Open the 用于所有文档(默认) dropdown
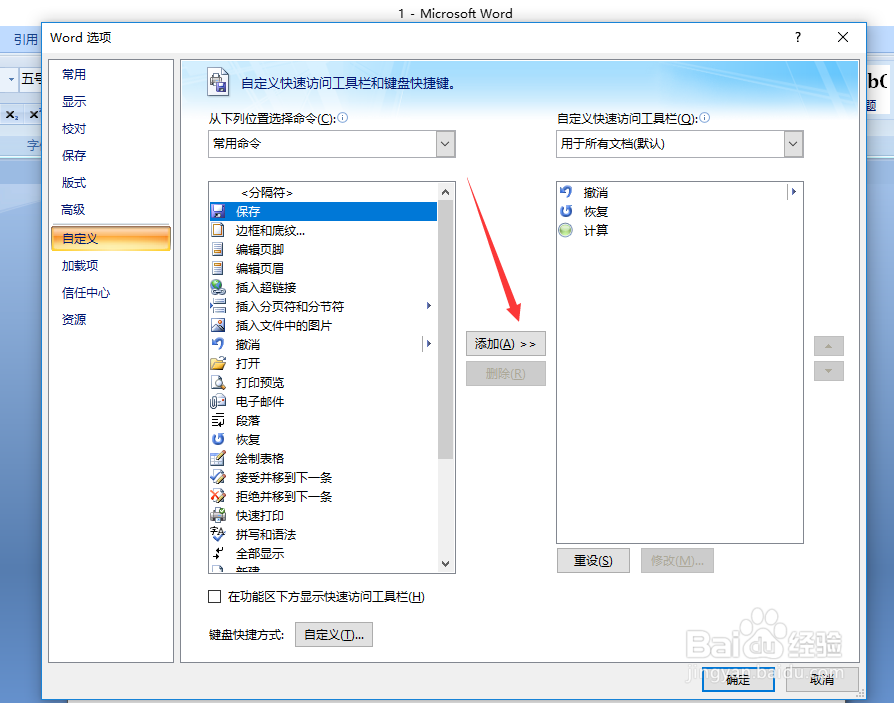 pyautogui.click(x=793, y=144)
